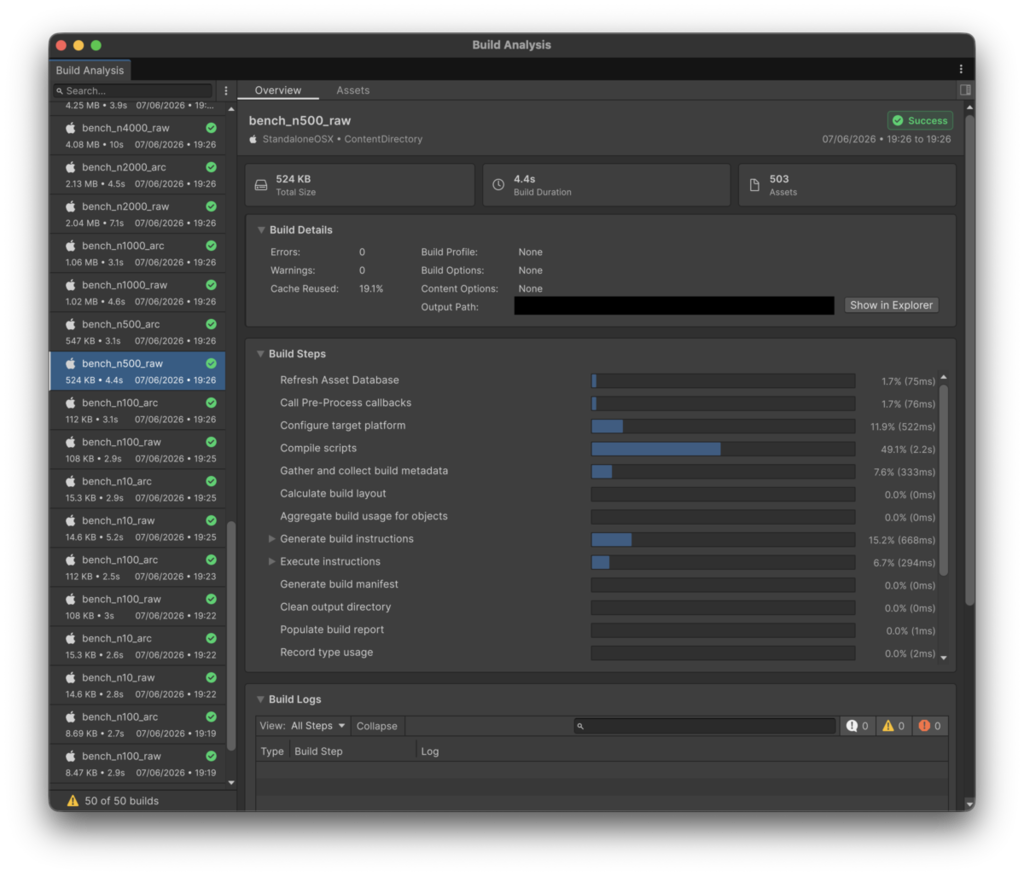Toggle the side panel layout icon
Image resolution: width=1024 pixels, height=876 pixels.
tap(965, 89)
